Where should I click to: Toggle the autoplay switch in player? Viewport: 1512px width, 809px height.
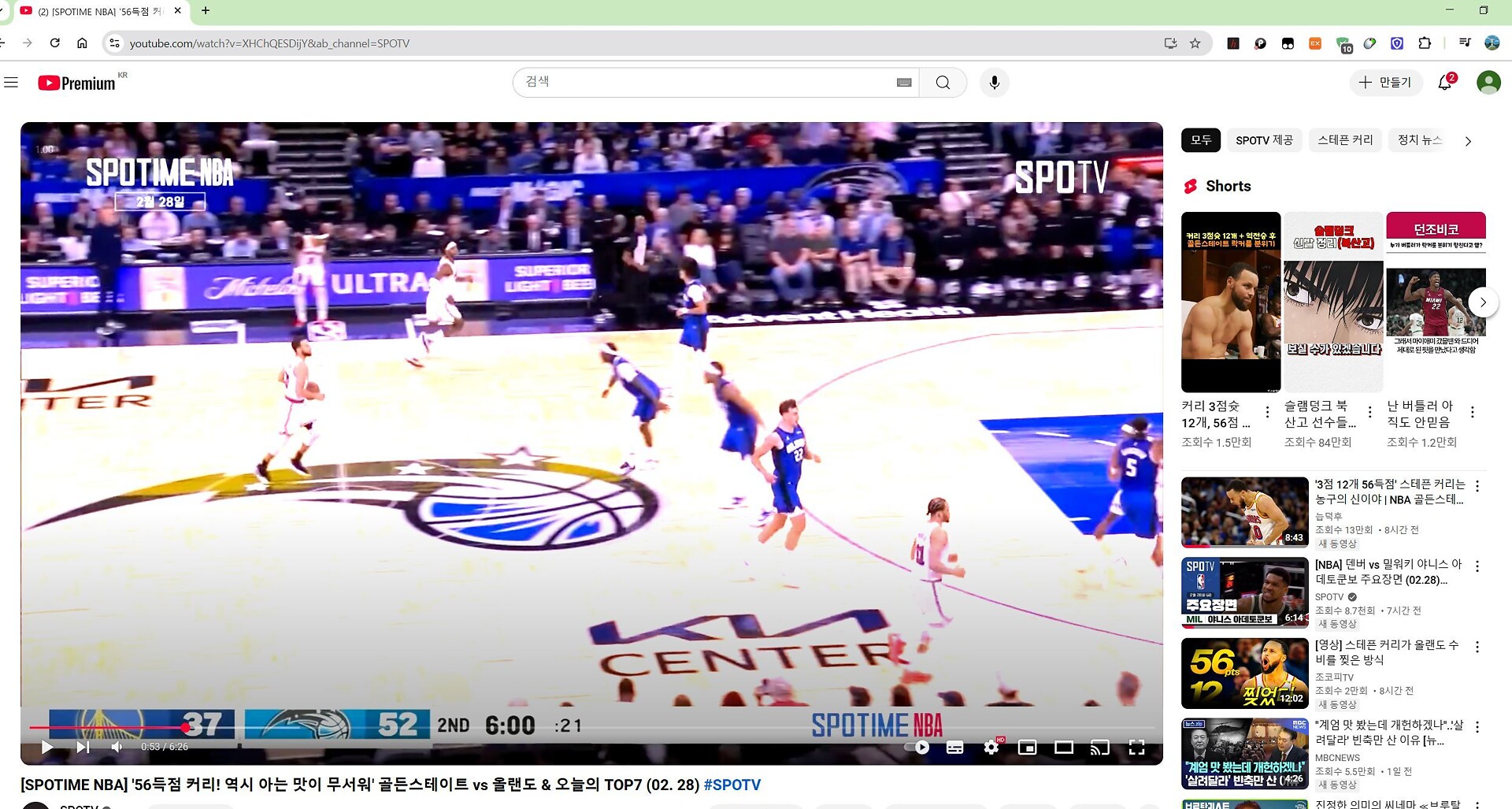coord(918,747)
